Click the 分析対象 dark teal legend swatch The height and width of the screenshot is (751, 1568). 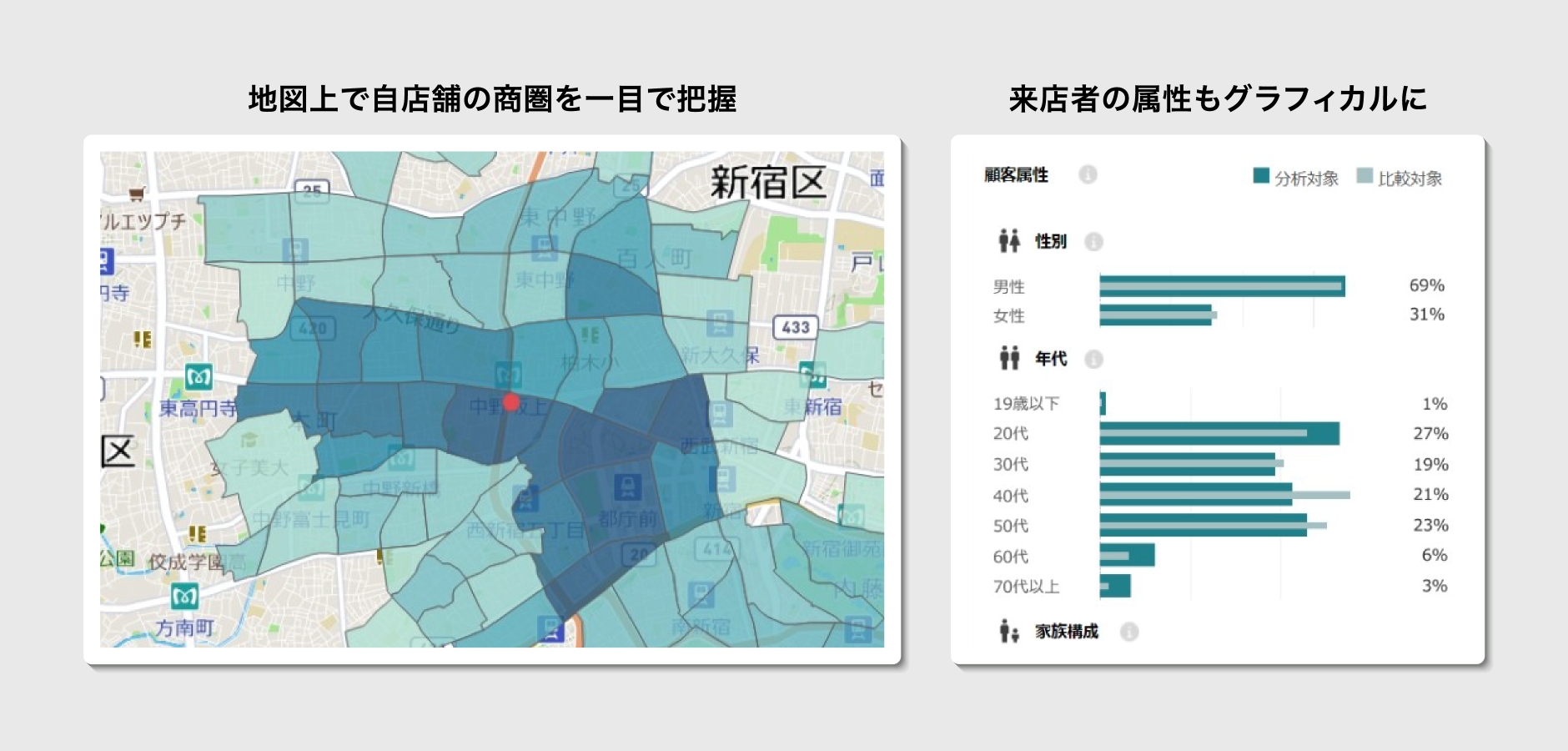[1261, 175]
